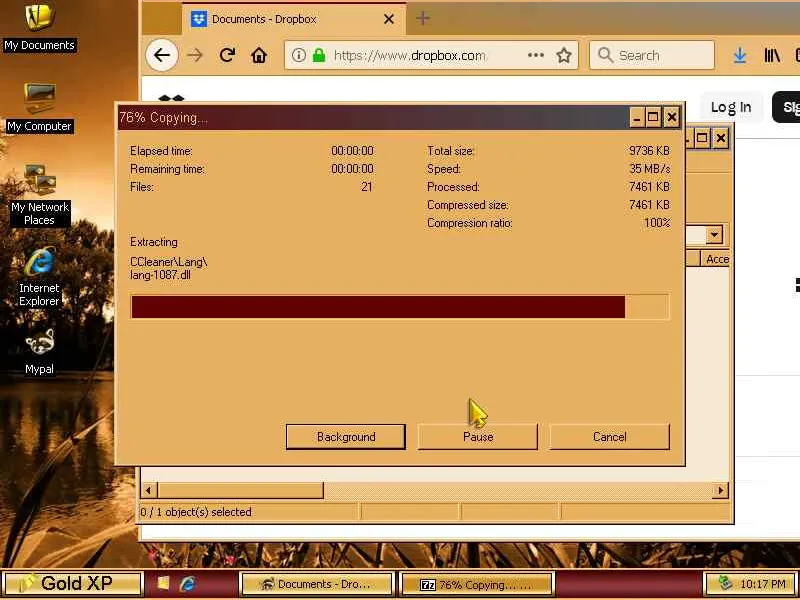Open the browser downloads arrow
The height and width of the screenshot is (600, 800).
click(x=740, y=55)
